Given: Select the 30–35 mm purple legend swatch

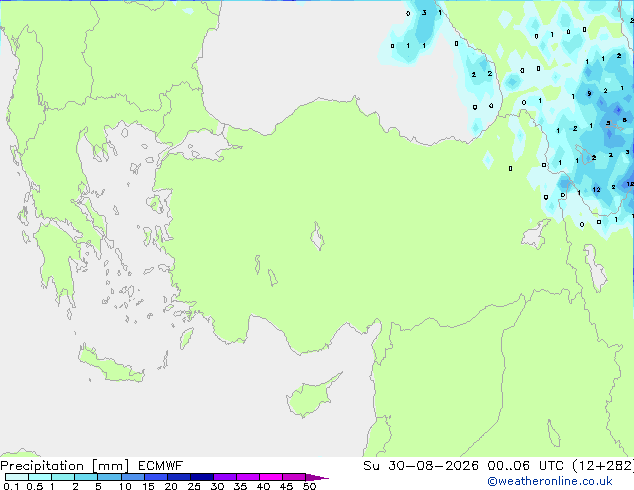Looking at the screenshot, I should 224,477.
